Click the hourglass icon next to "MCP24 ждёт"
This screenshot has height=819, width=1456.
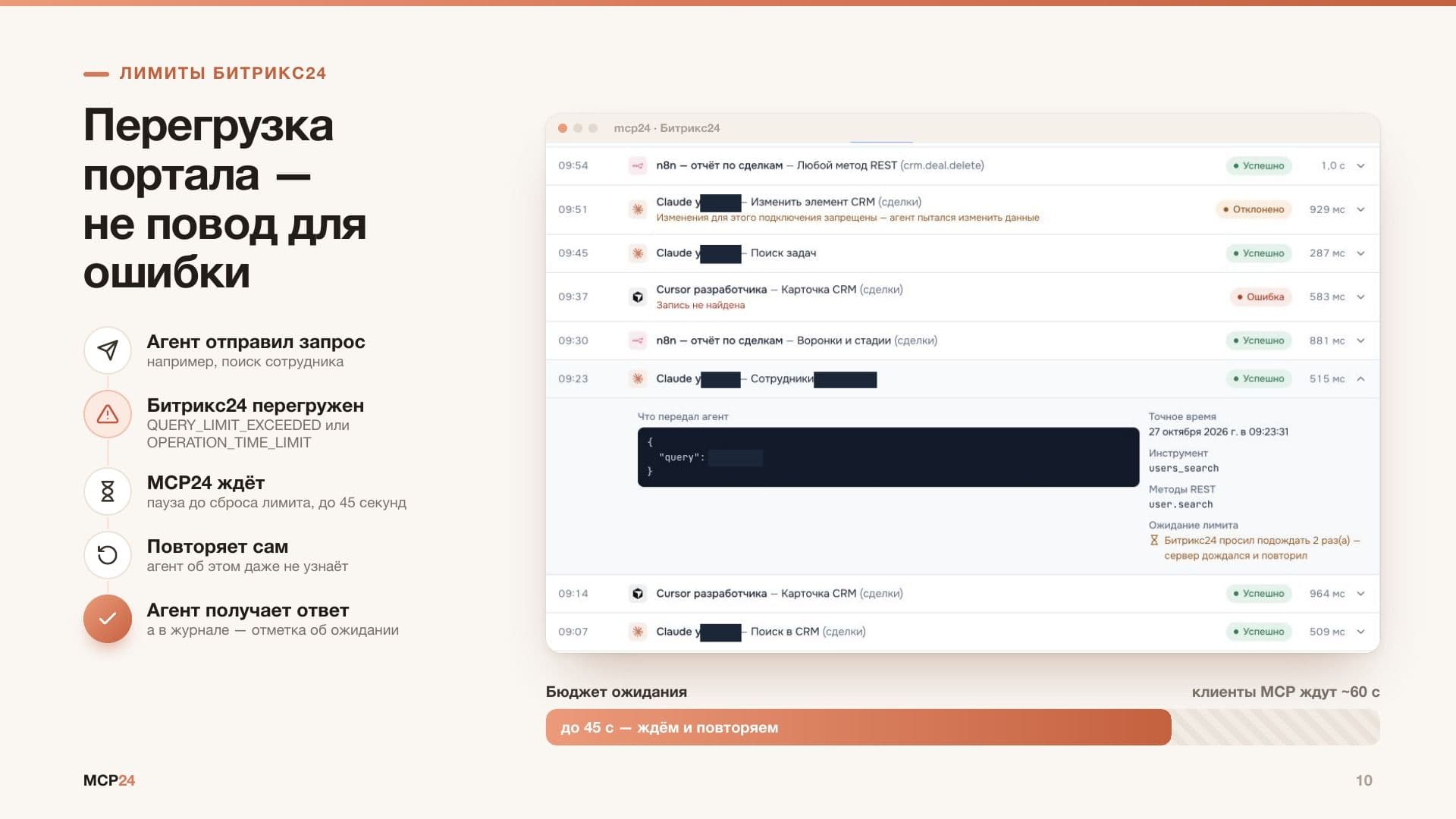click(108, 491)
